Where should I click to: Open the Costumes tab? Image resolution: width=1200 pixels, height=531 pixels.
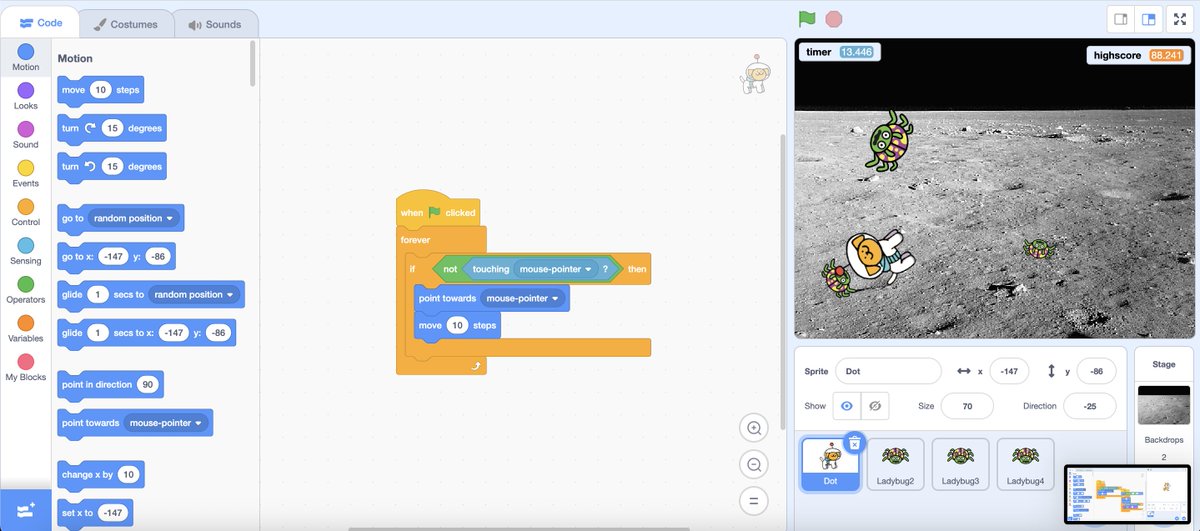(x=125, y=24)
